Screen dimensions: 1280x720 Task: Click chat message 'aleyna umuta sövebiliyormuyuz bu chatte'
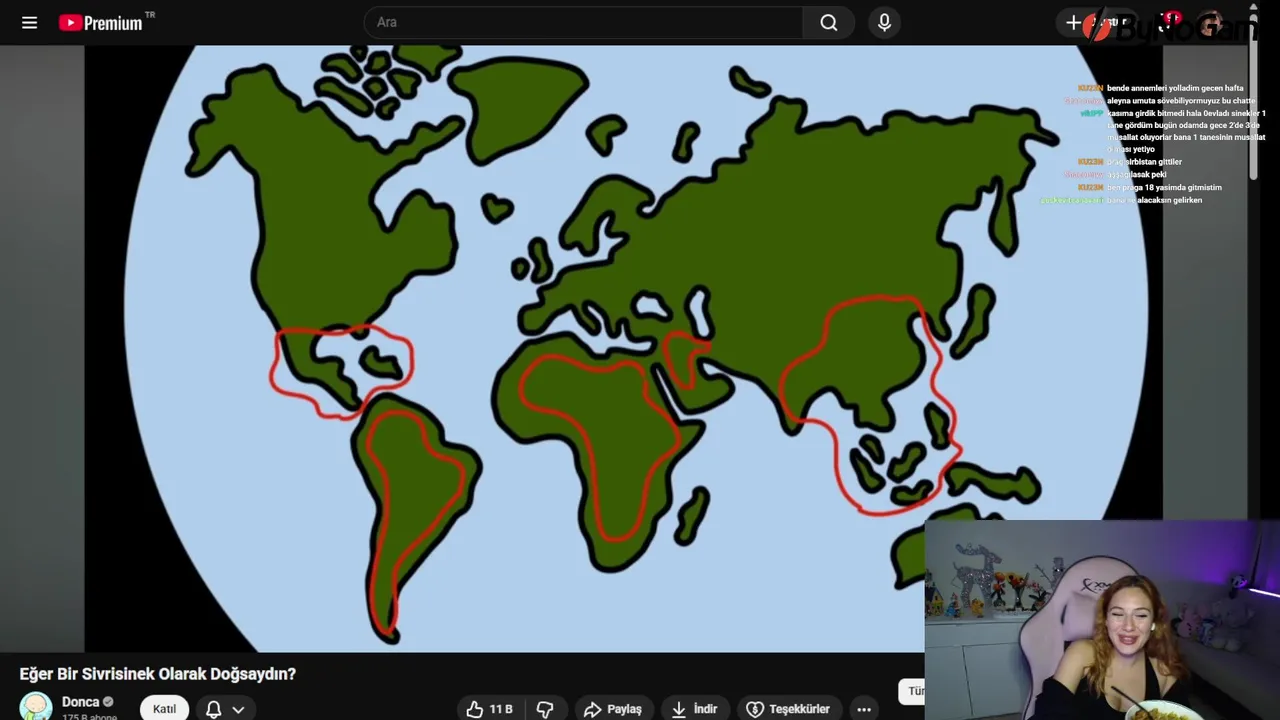1181,101
